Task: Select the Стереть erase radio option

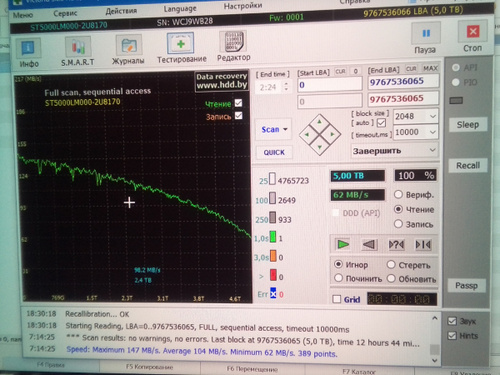Action: pyautogui.click(x=391, y=265)
